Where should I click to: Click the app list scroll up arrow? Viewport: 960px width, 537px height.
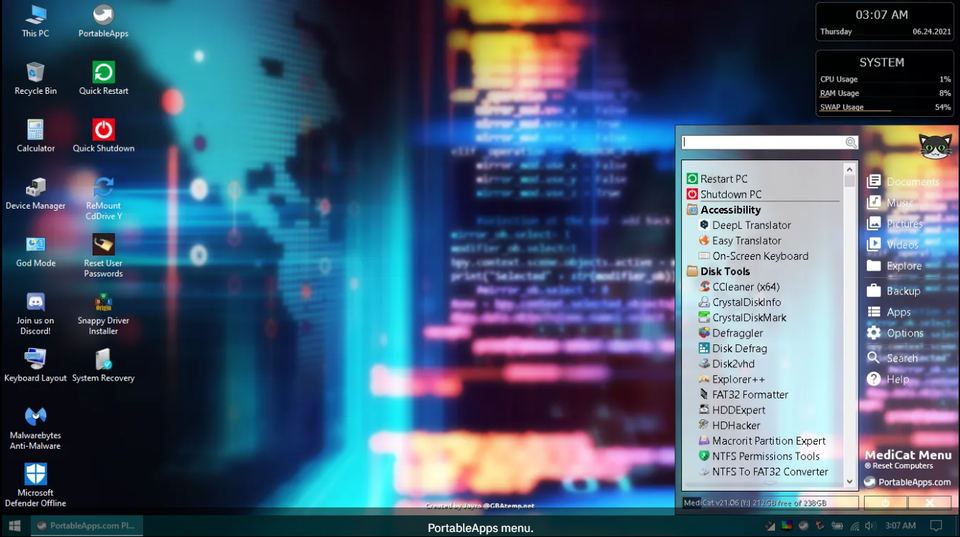pyautogui.click(x=849, y=169)
